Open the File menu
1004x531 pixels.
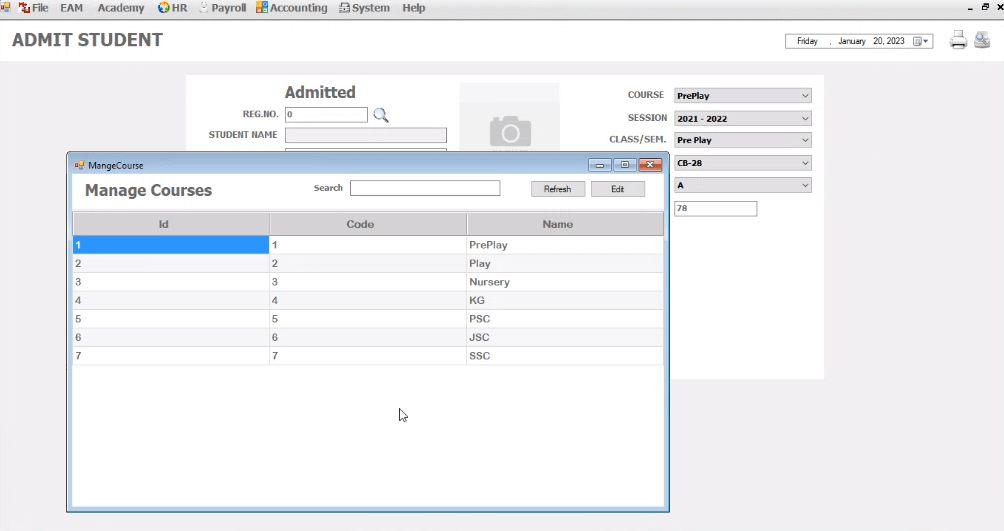pos(33,8)
